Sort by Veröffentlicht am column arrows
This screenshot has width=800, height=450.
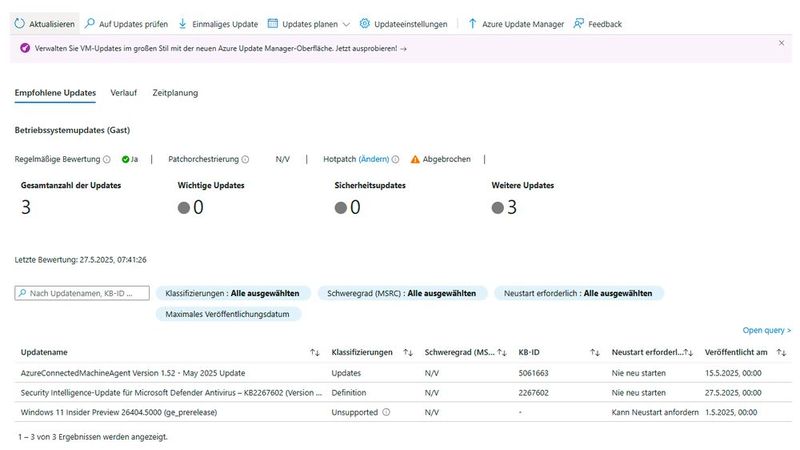pos(781,353)
